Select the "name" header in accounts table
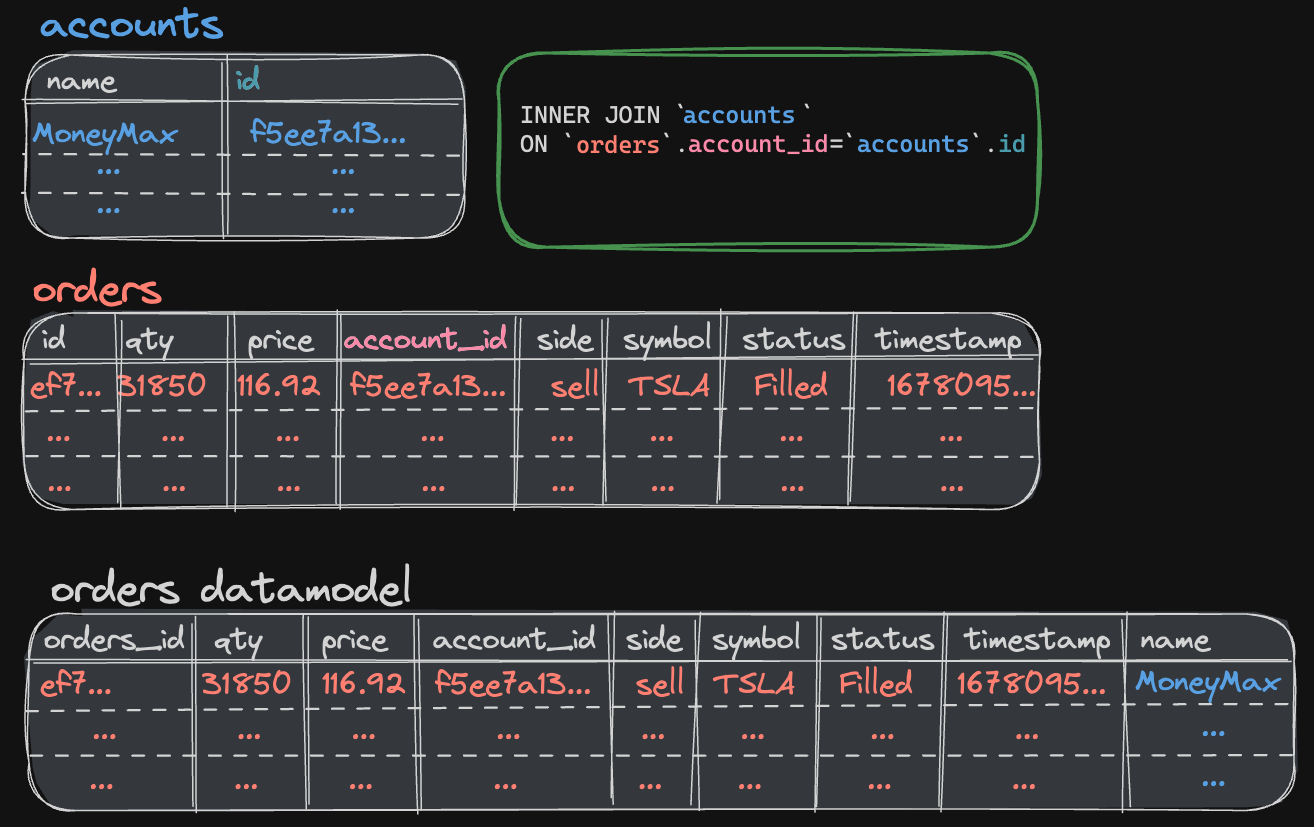The height and width of the screenshot is (827, 1314). tap(81, 81)
